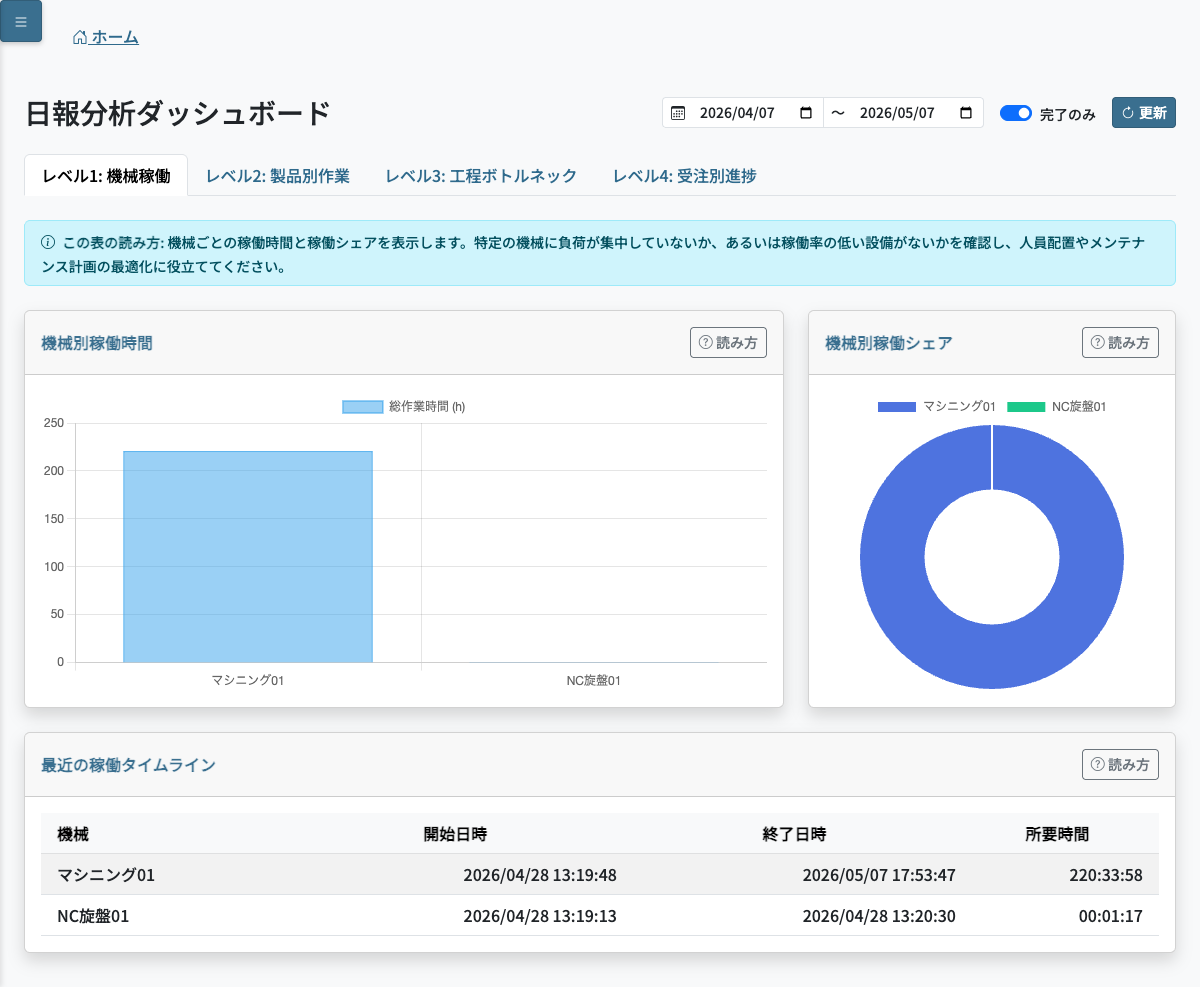Switch to レベル4: 受注別進捗 tab
The width and height of the screenshot is (1200, 987).
click(685, 176)
